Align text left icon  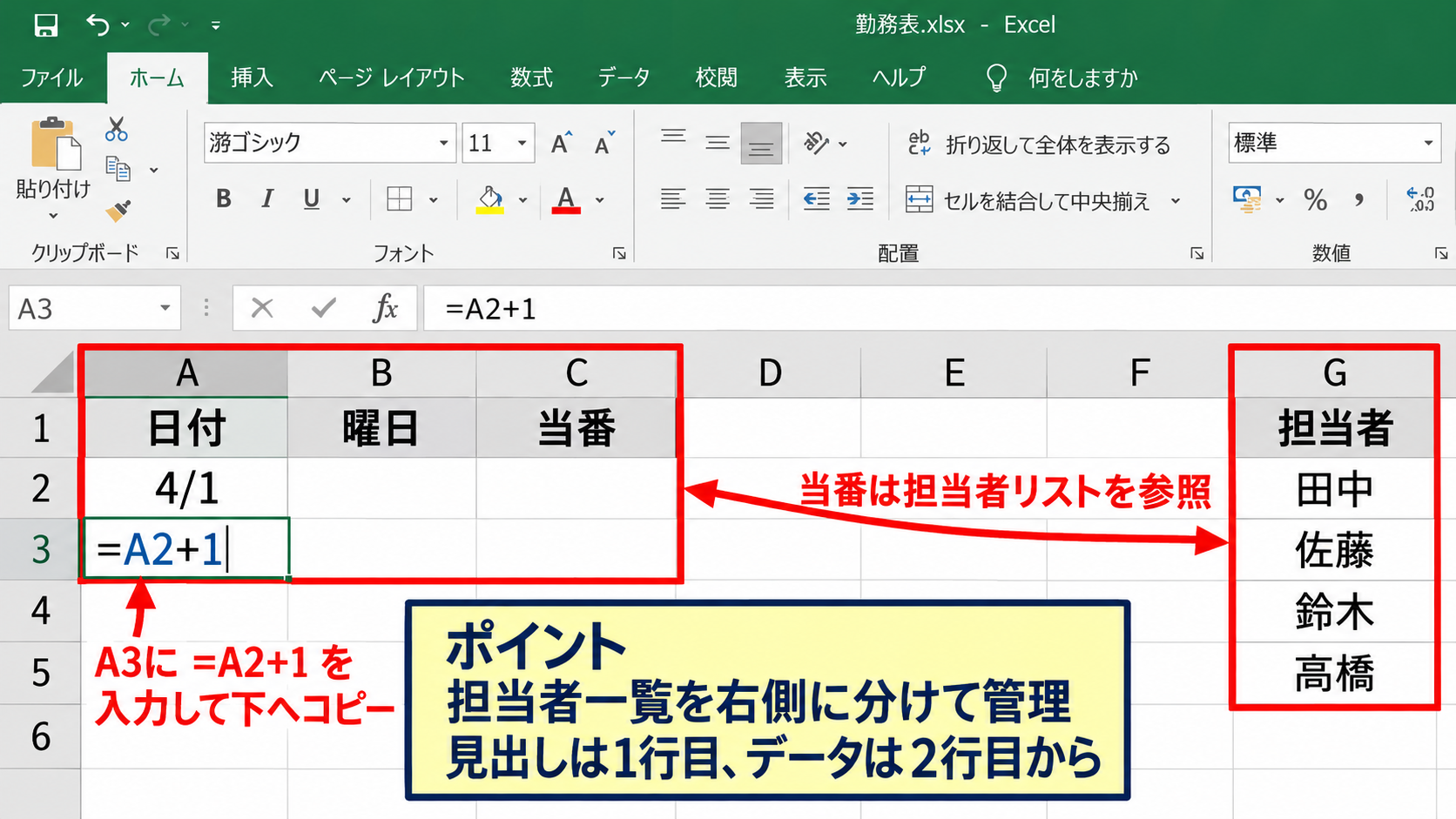[x=672, y=199]
